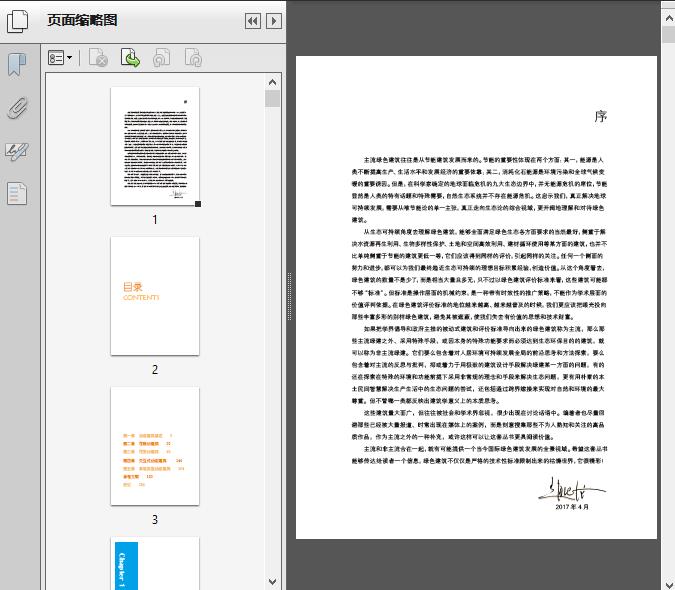Click the 序 heading in document
The width and height of the screenshot is (675, 590).
coord(601,116)
